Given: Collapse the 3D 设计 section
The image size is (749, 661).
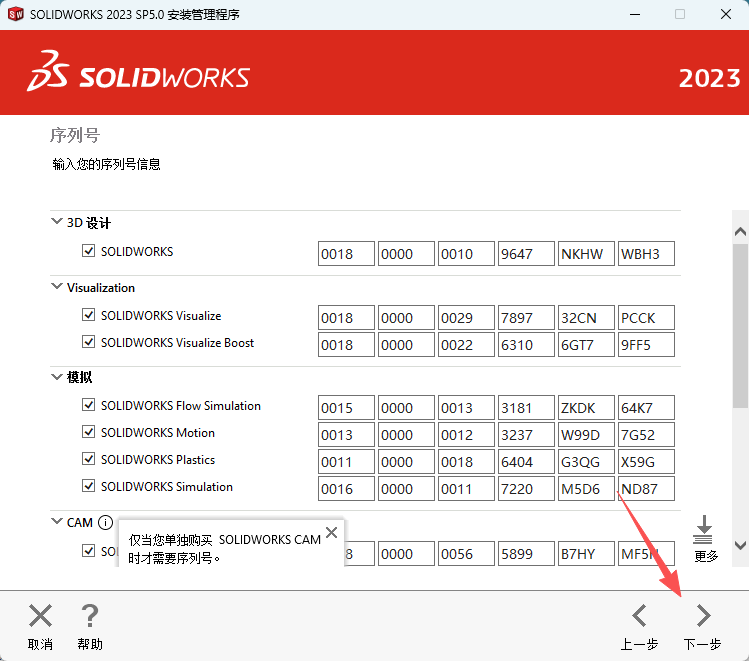Looking at the screenshot, I should click(x=57, y=222).
